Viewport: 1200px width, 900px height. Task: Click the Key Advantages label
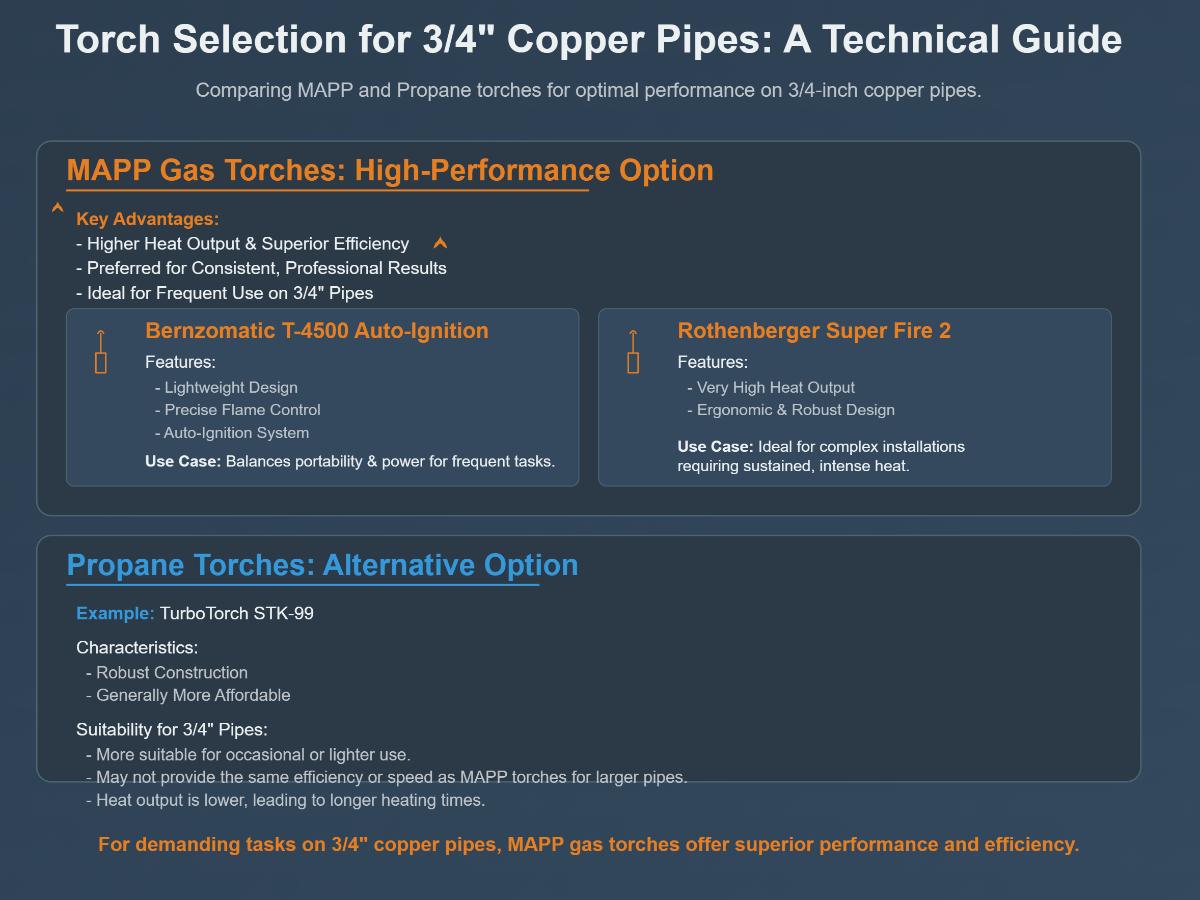pos(147,219)
